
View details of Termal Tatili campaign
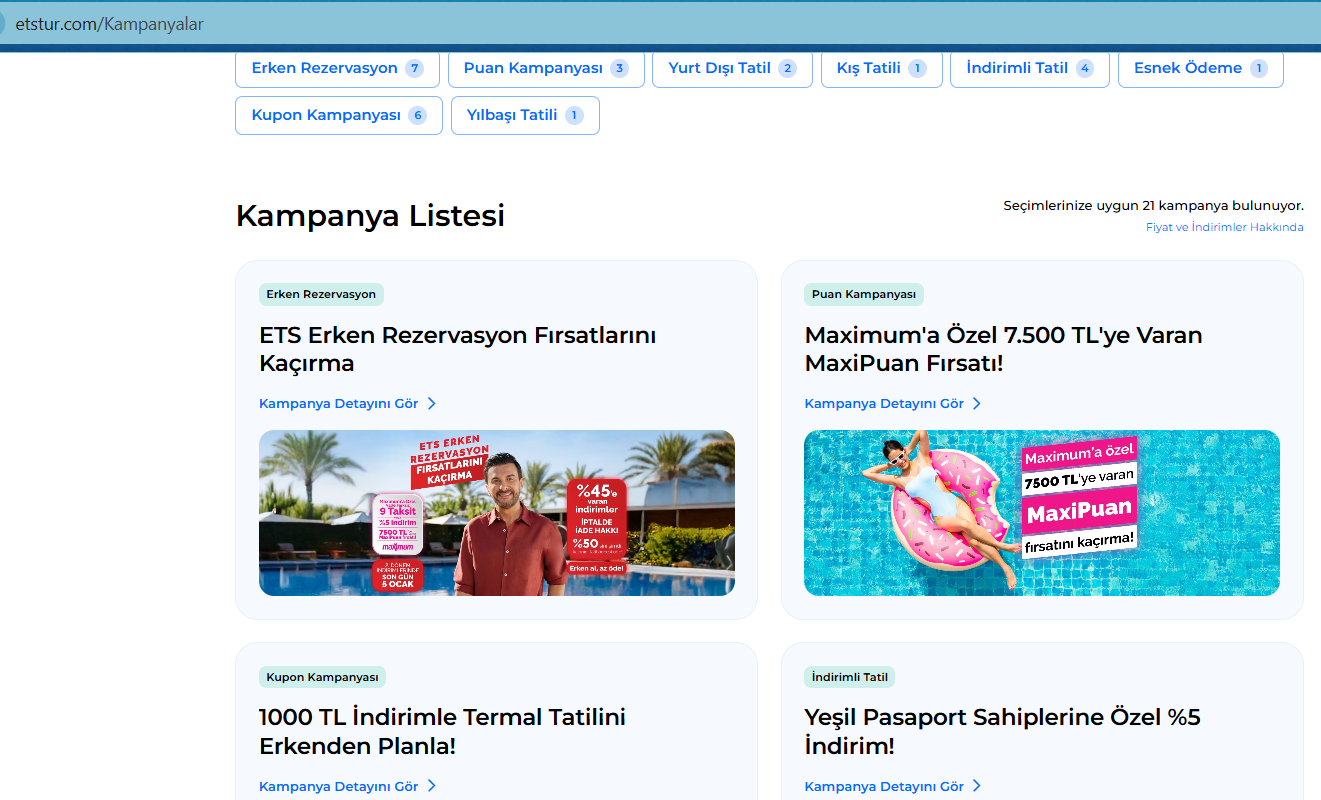348,786
